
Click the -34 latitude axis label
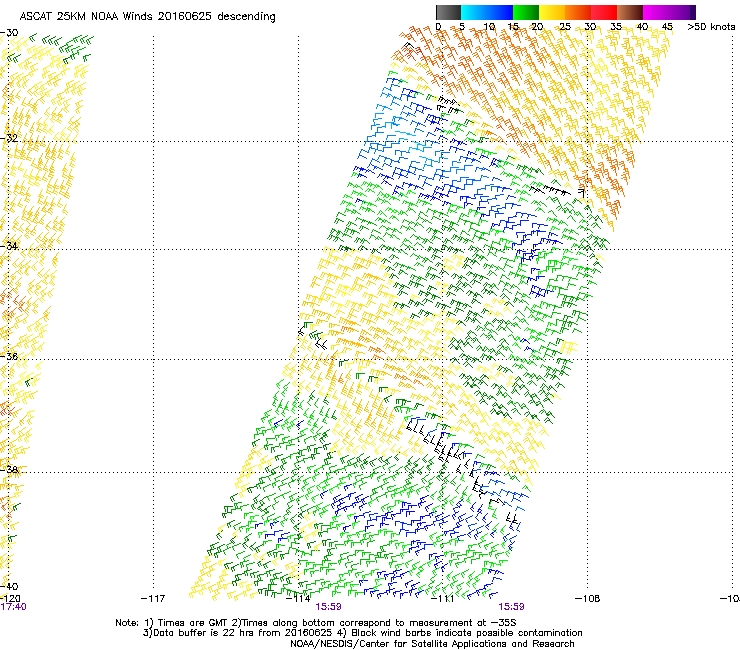coord(9,246)
